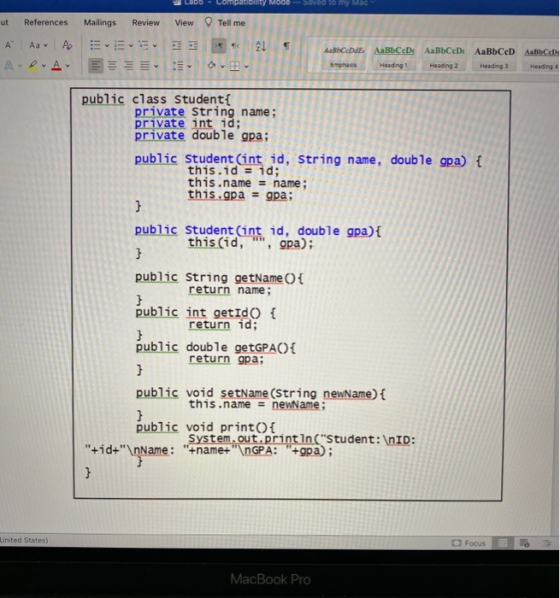Click the shading paint bucket icon

pyautogui.click(x=211, y=66)
